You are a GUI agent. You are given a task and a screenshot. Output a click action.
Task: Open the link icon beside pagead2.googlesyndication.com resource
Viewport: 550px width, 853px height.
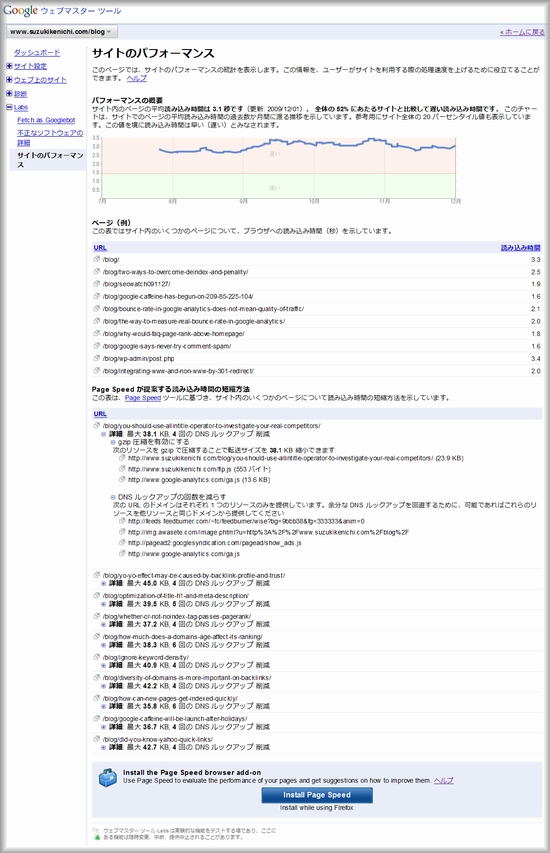point(122,542)
